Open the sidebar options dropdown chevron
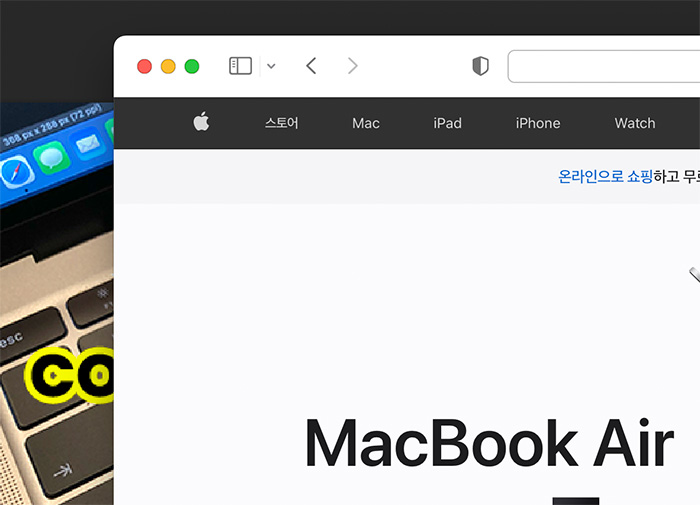 click(271, 66)
